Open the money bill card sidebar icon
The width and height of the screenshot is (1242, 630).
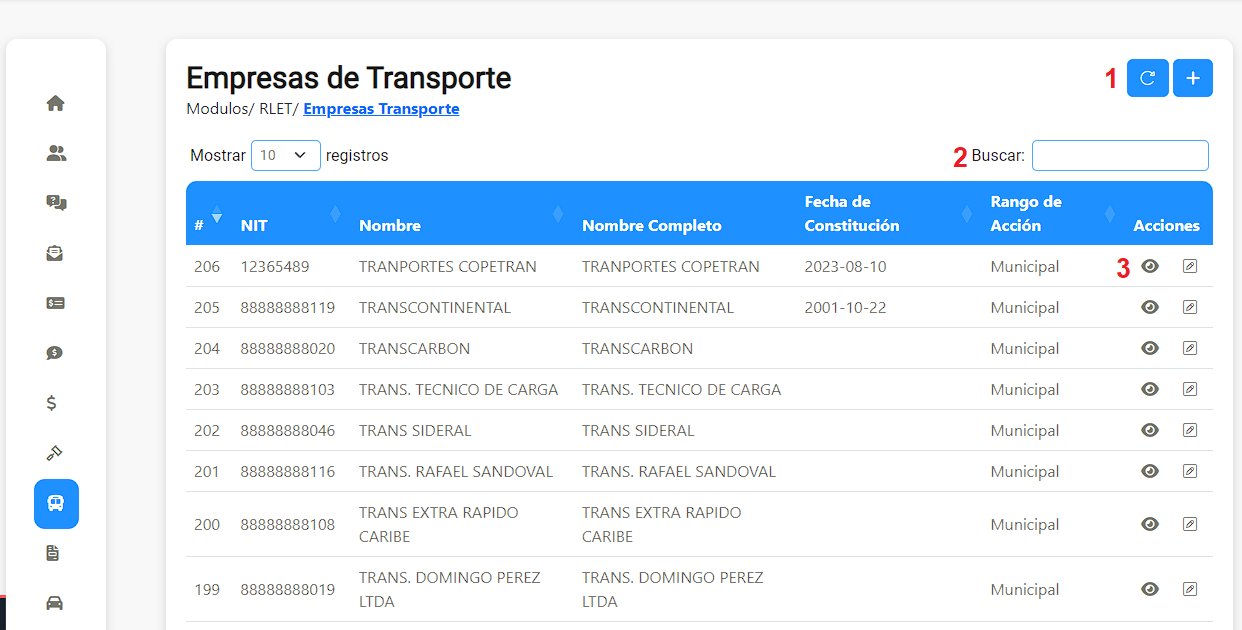pos(56,303)
